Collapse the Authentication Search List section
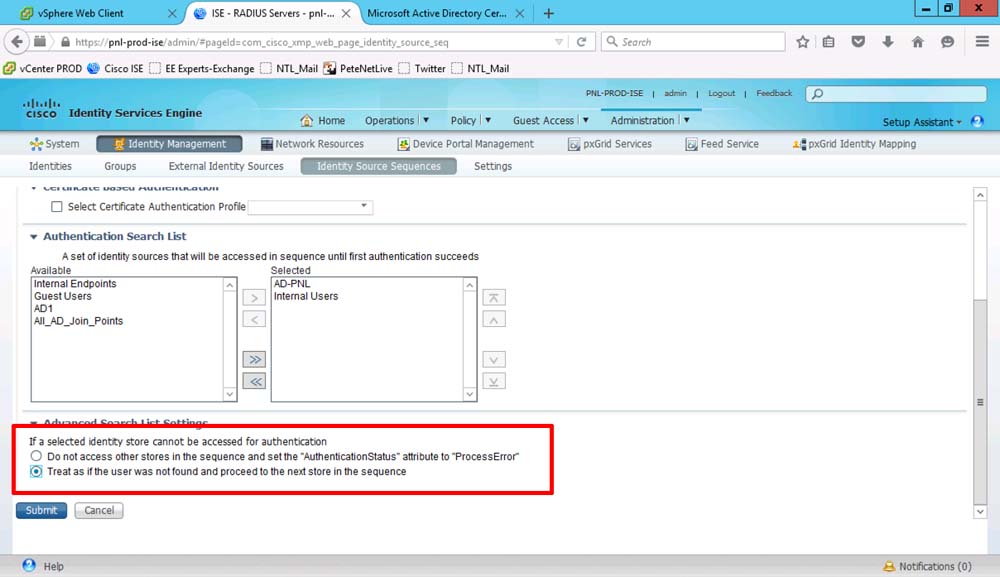Screen dimensions: 1000x577 34,237
